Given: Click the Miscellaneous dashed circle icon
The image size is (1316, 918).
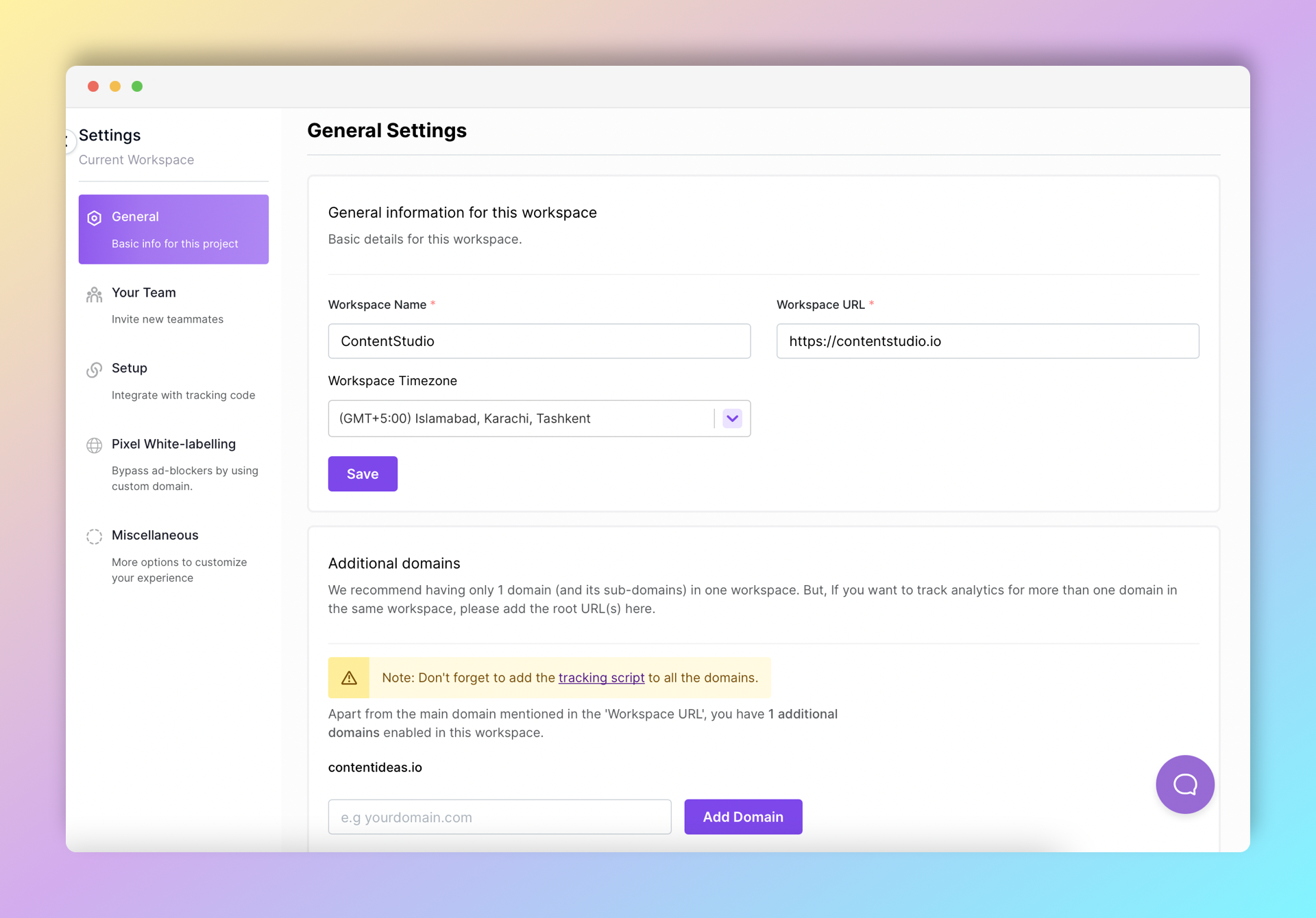Looking at the screenshot, I should pyautogui.click(x=95, y=536).
